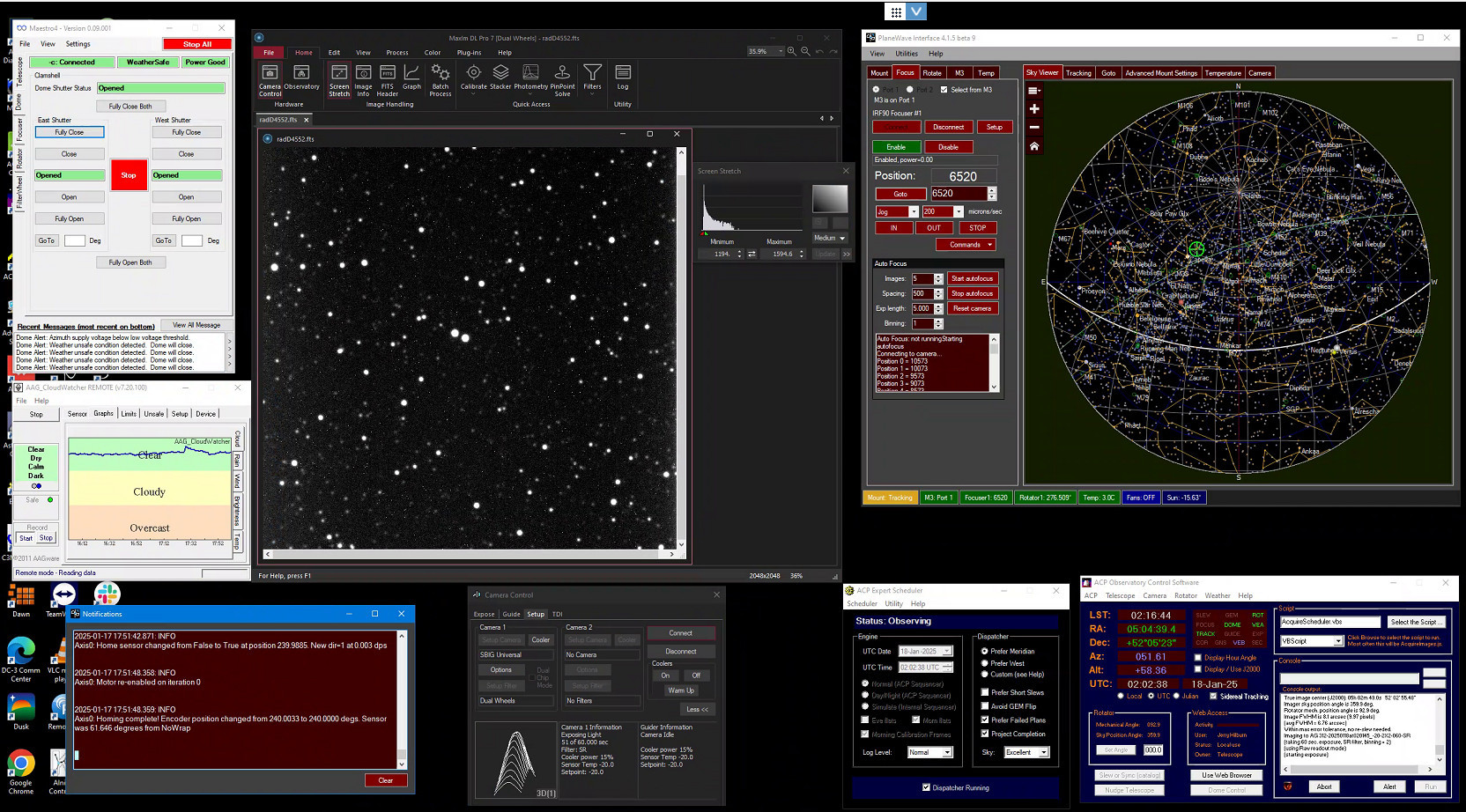Zoom in using MaxIm DL magnifier plus icon
This screenshot has width=1466, height=812.
coord(791,51)
